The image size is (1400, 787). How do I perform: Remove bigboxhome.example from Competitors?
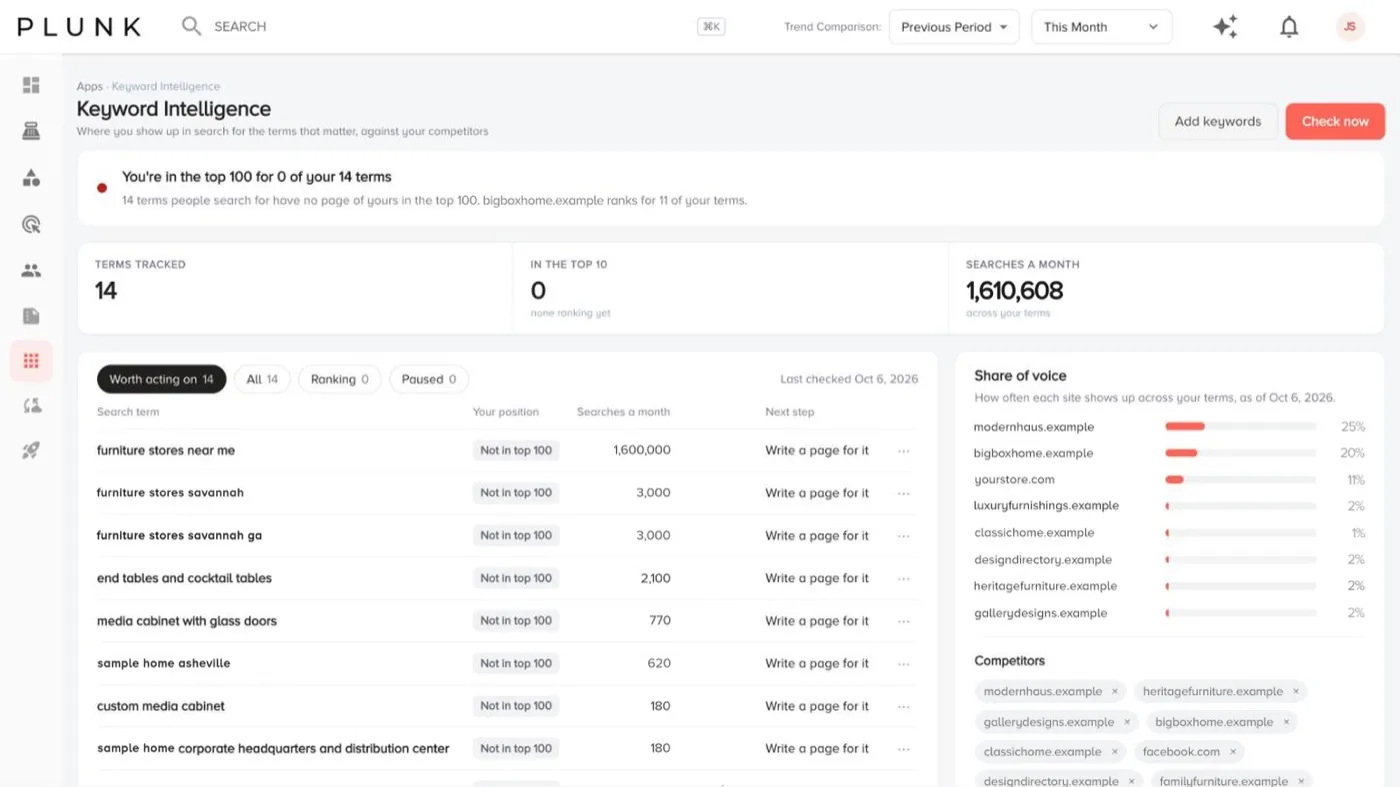pyautogui.click(x=1287, y=722)
